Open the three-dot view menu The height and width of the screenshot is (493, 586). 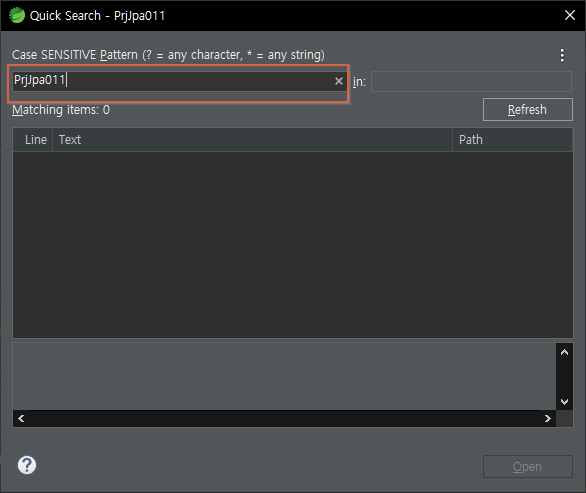point(562,55)
